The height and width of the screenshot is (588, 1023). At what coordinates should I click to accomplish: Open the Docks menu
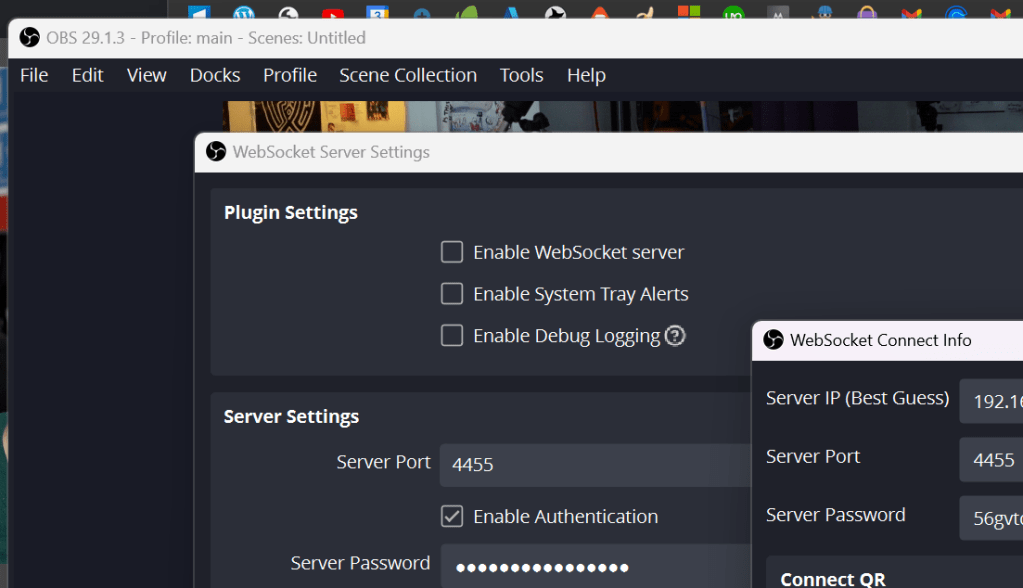tap(215, 75)
